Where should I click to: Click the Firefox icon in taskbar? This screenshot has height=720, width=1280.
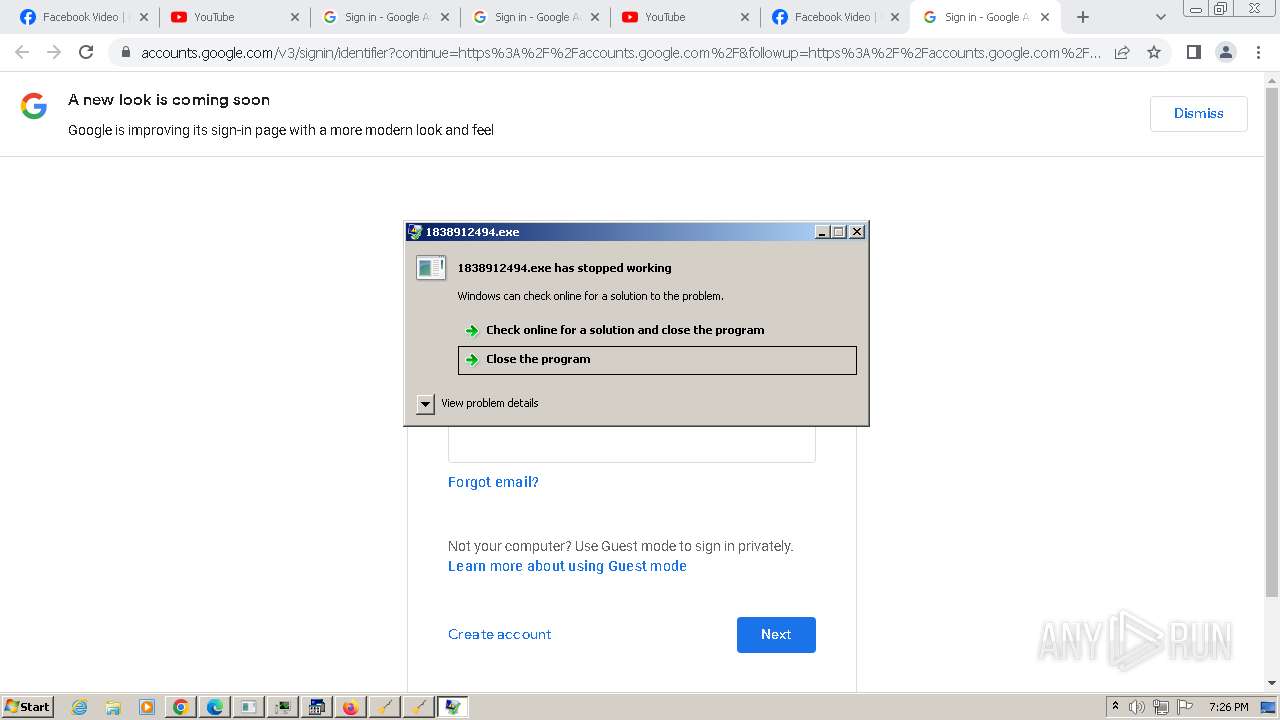pyautogui.click(x=350, y=707)
